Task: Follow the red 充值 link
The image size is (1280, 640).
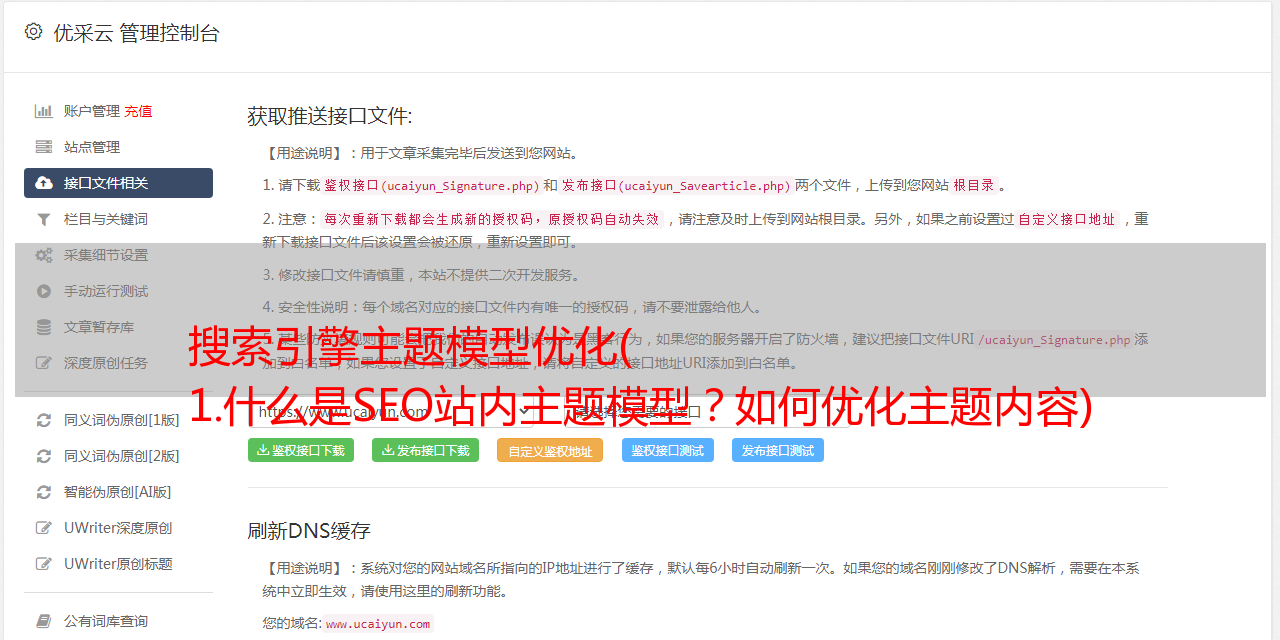Action: tap(139, 111)
